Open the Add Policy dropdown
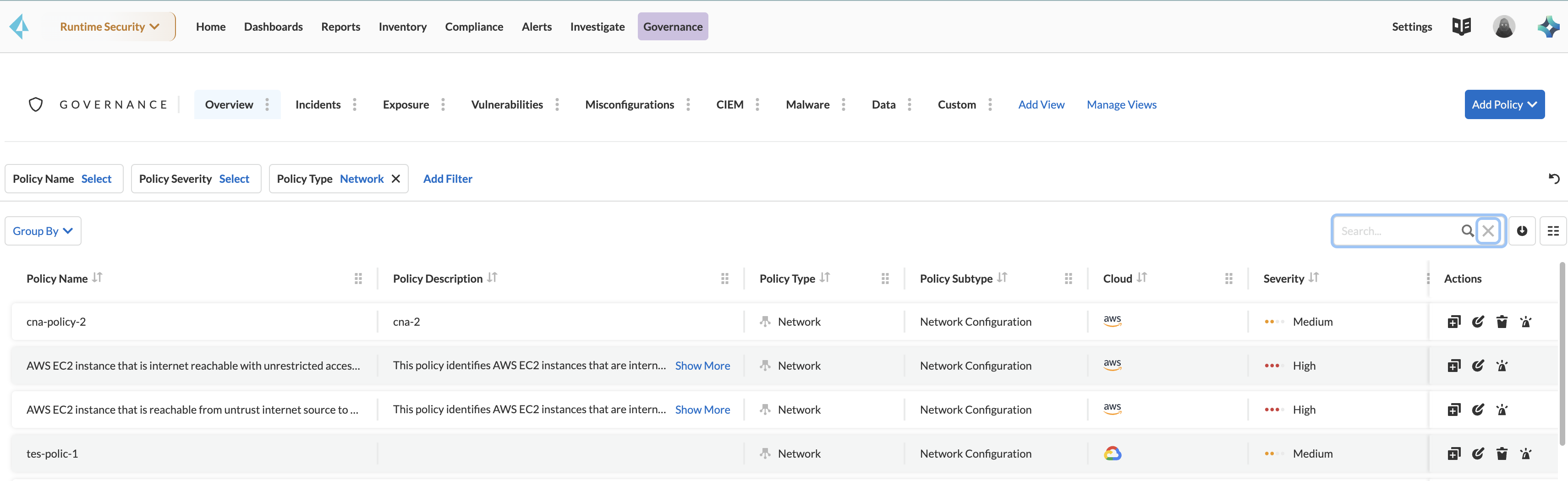This screenshot has height=481, width=1568. (x=1504, y=104)
